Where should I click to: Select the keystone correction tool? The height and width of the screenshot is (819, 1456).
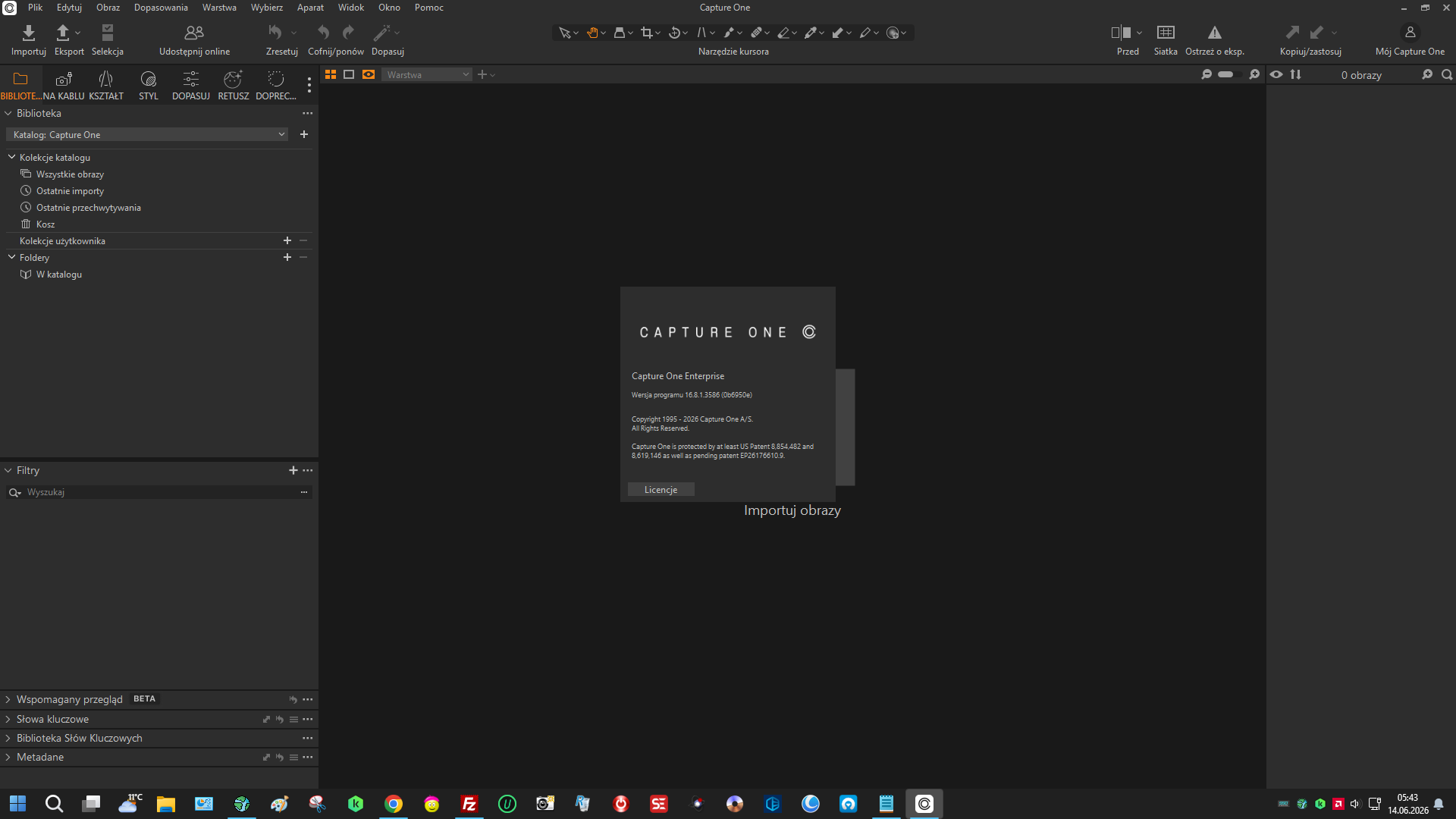[701, 33]
